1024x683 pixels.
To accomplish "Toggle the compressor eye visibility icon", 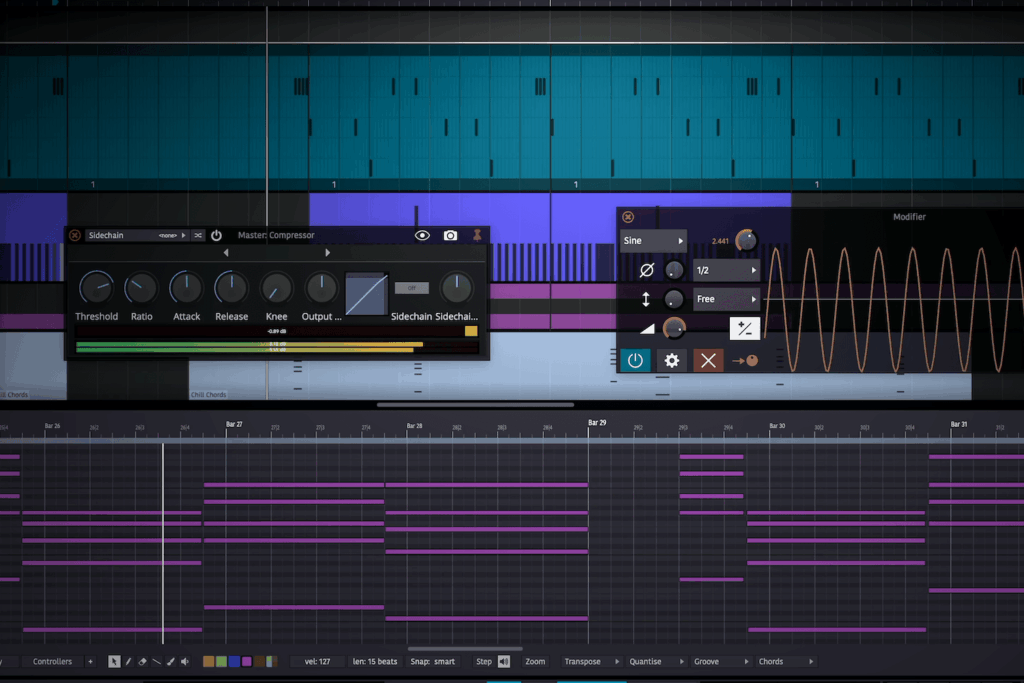I will (x=422, y=235).
